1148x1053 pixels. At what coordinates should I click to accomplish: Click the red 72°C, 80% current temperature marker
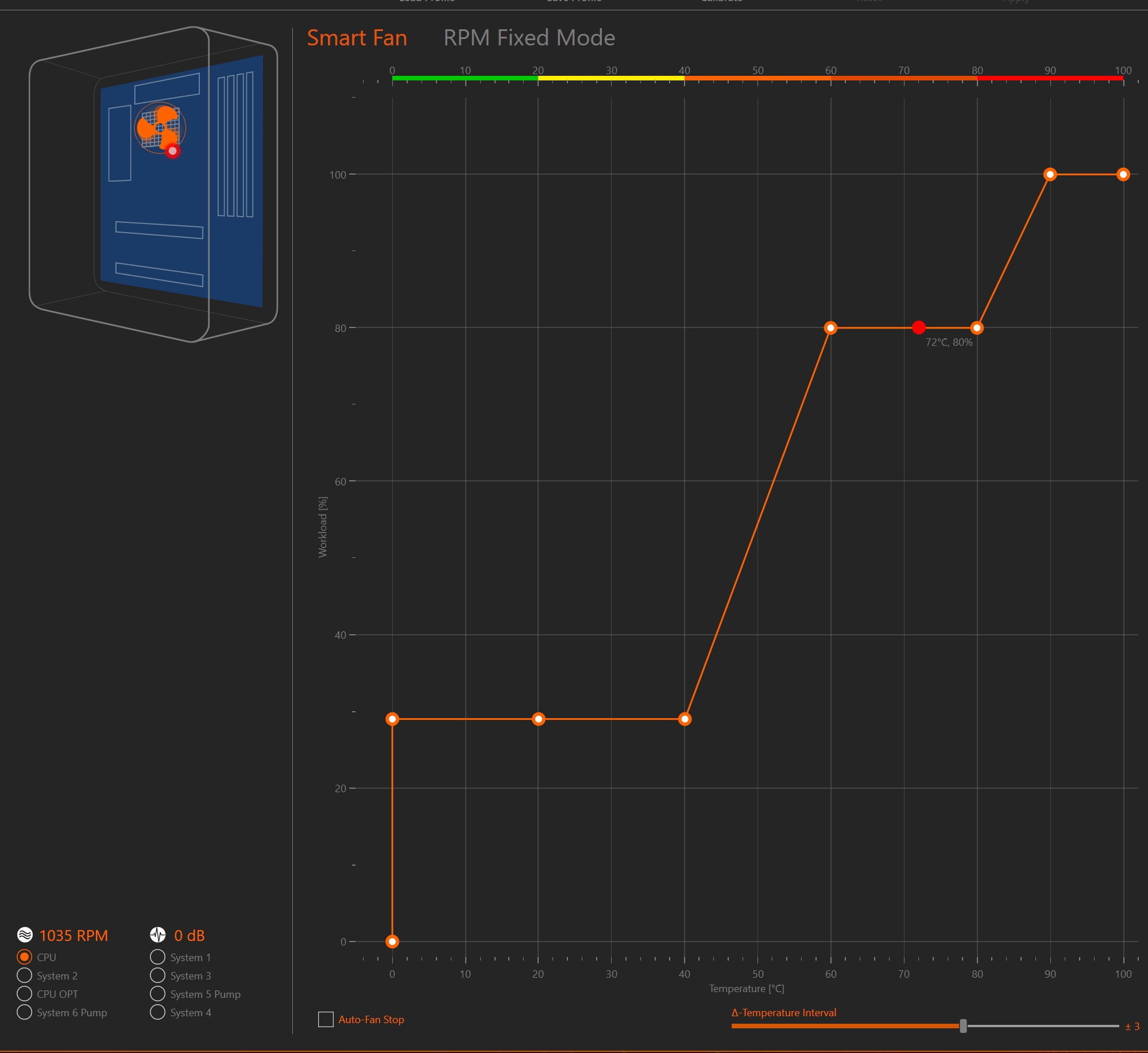pyautogui.click(x=918, y=327)
